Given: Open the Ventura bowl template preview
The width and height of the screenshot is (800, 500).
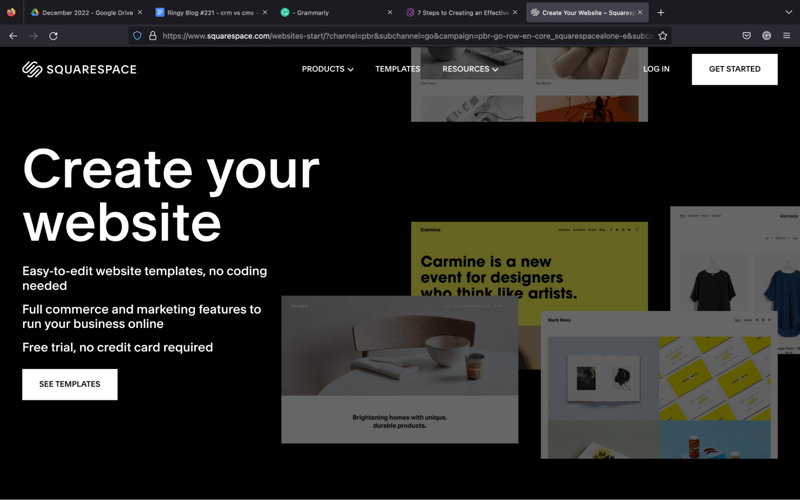Looking at the screenshot, I should pos(399,369).
